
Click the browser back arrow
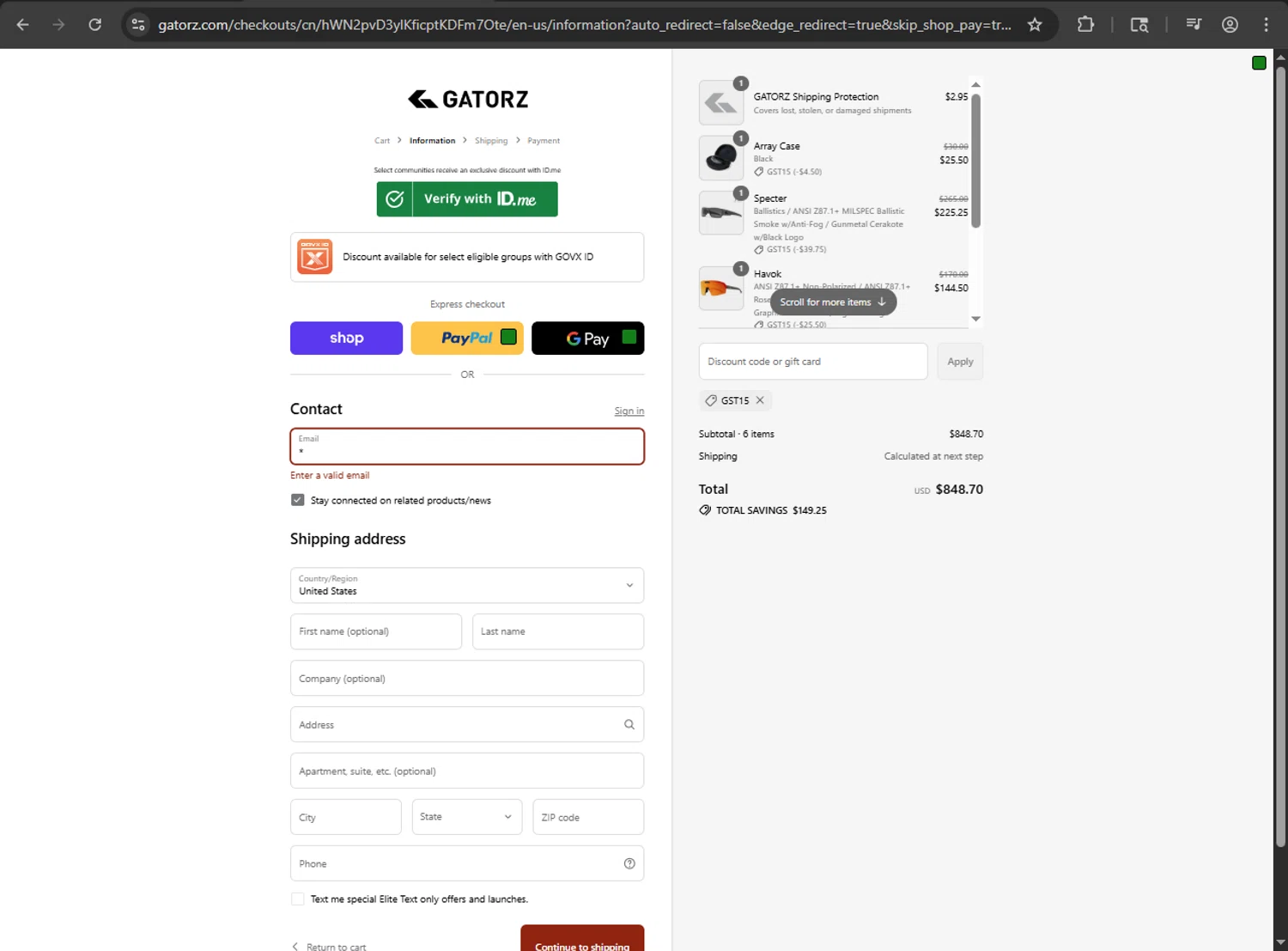click(23, 25)
